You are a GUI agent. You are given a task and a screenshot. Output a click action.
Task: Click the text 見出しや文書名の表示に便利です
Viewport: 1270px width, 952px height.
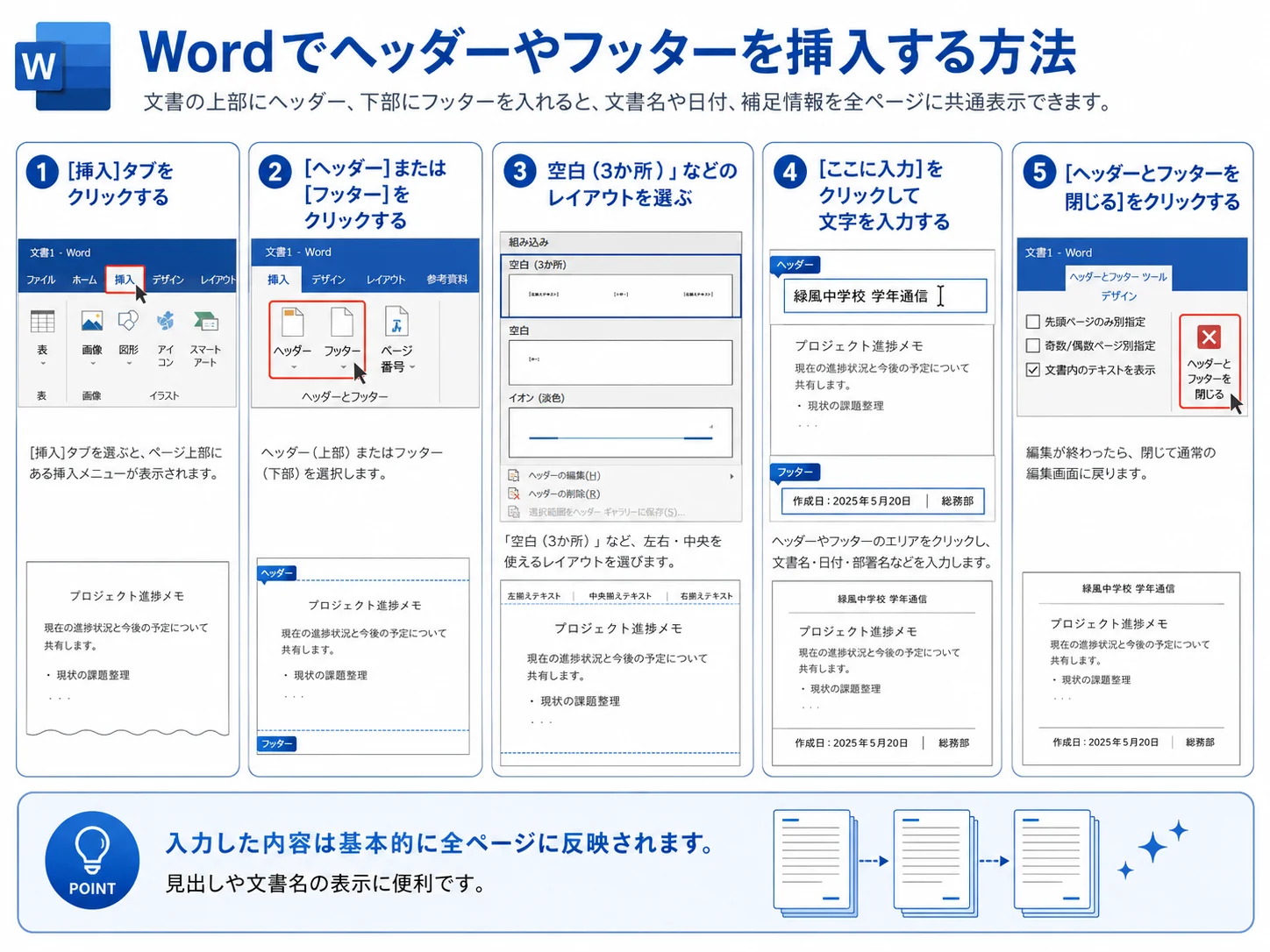[x=326, y=884]
